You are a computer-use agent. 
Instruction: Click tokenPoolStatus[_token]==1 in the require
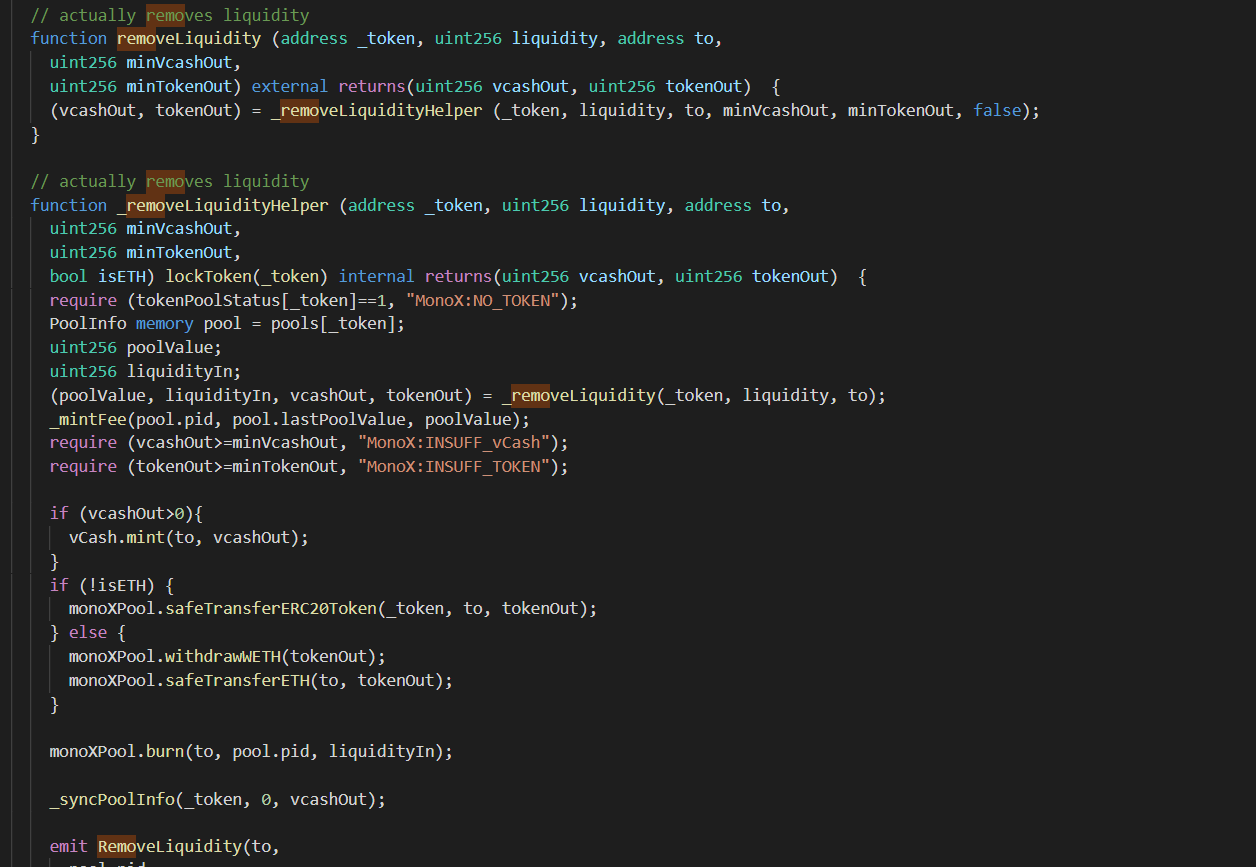262,301
